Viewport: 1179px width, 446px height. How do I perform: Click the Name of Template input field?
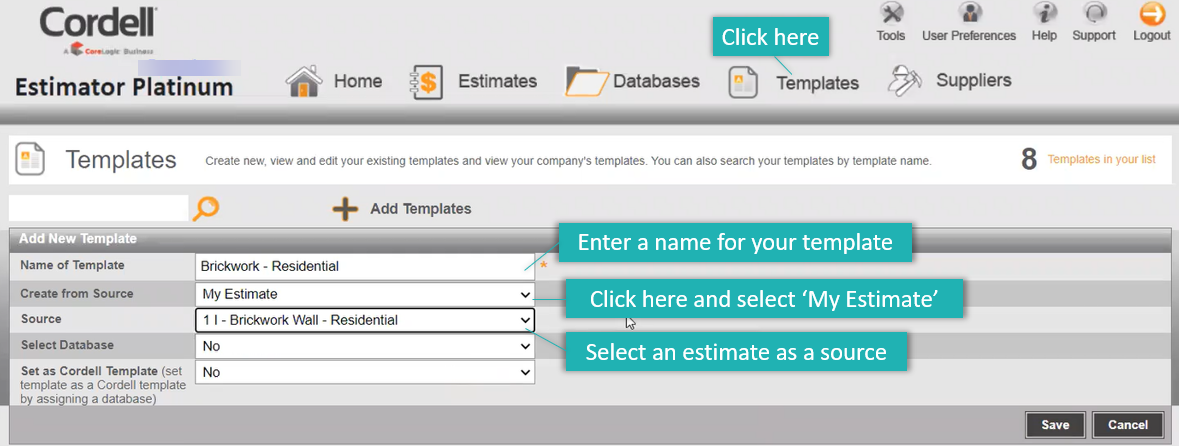pos(365,266)
